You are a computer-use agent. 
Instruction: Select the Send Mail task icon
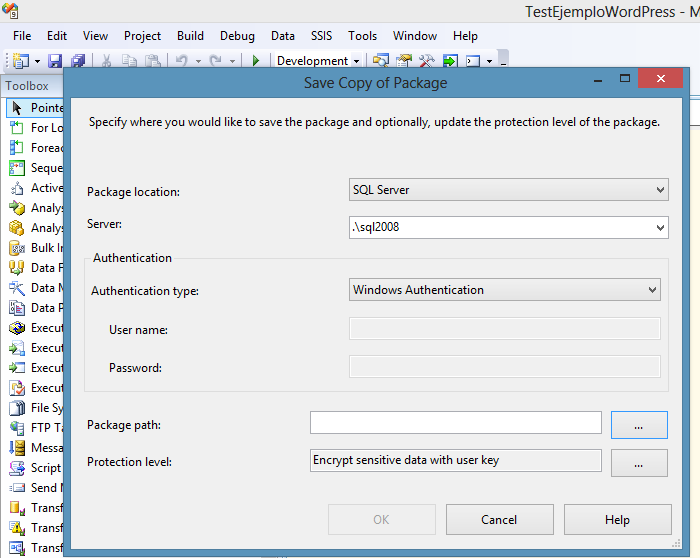[17, 488]
